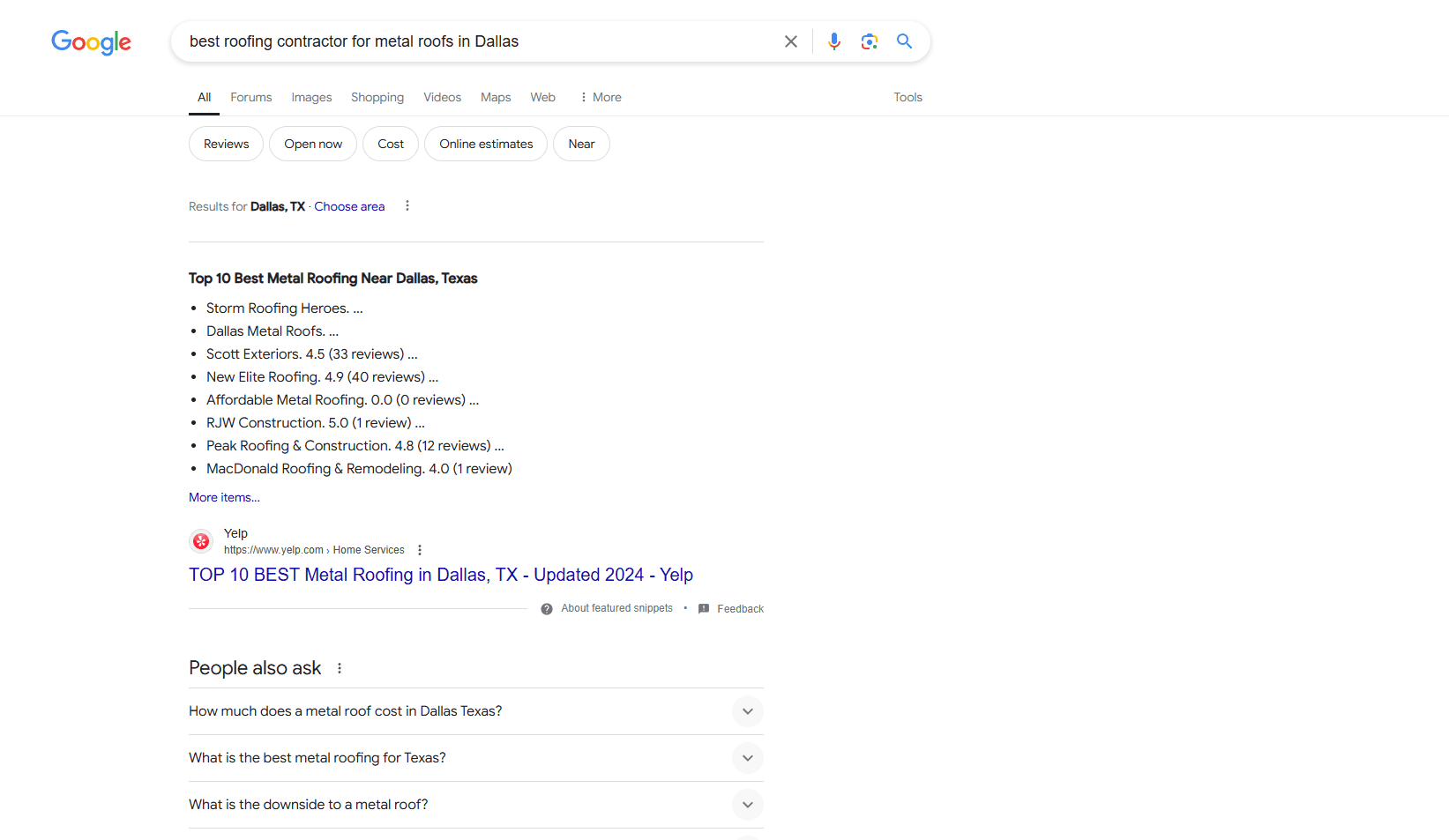Open three-dot menu beside Yelp URL

[420, 550]
